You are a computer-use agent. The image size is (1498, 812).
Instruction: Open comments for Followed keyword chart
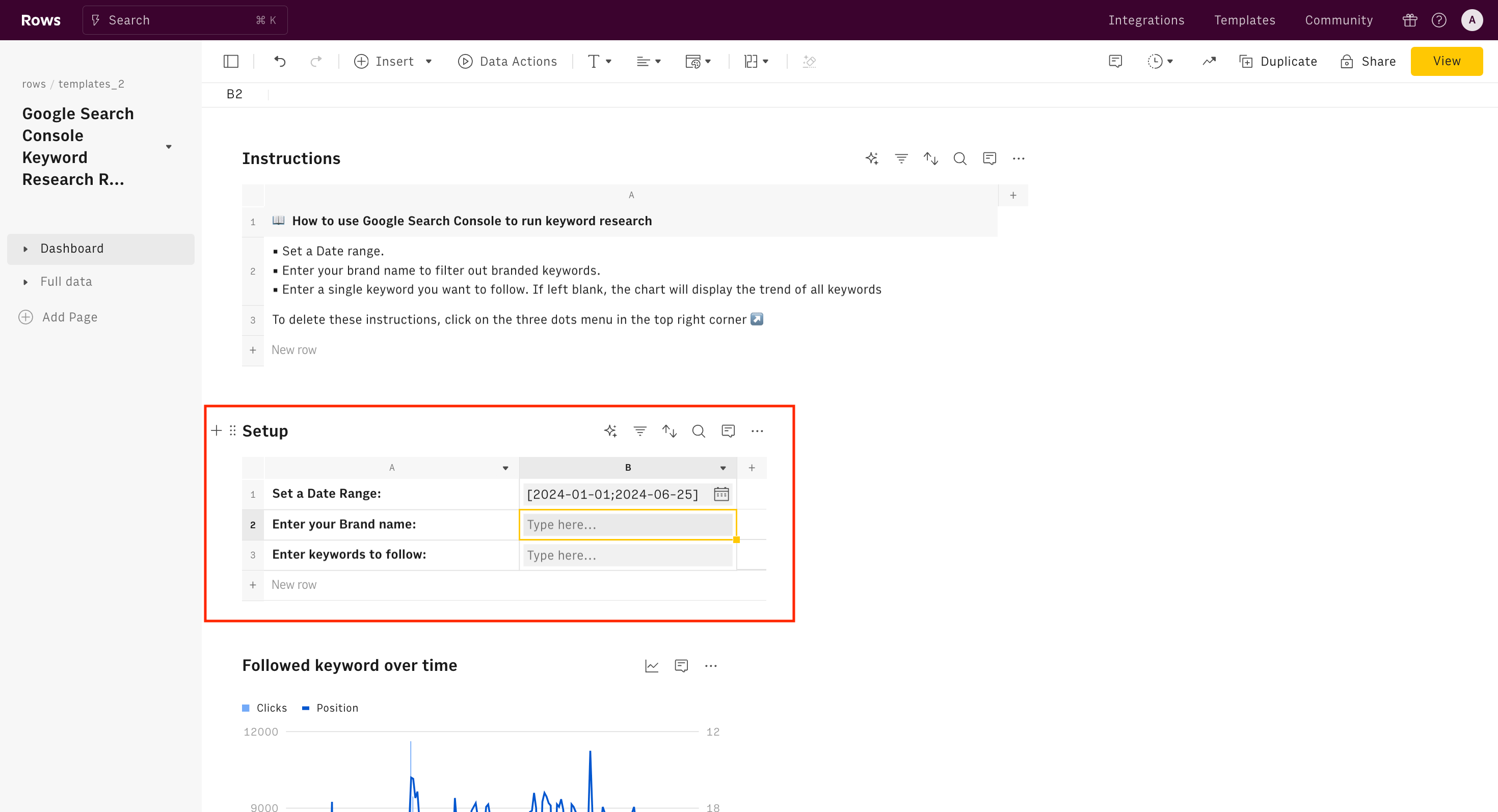682,666
